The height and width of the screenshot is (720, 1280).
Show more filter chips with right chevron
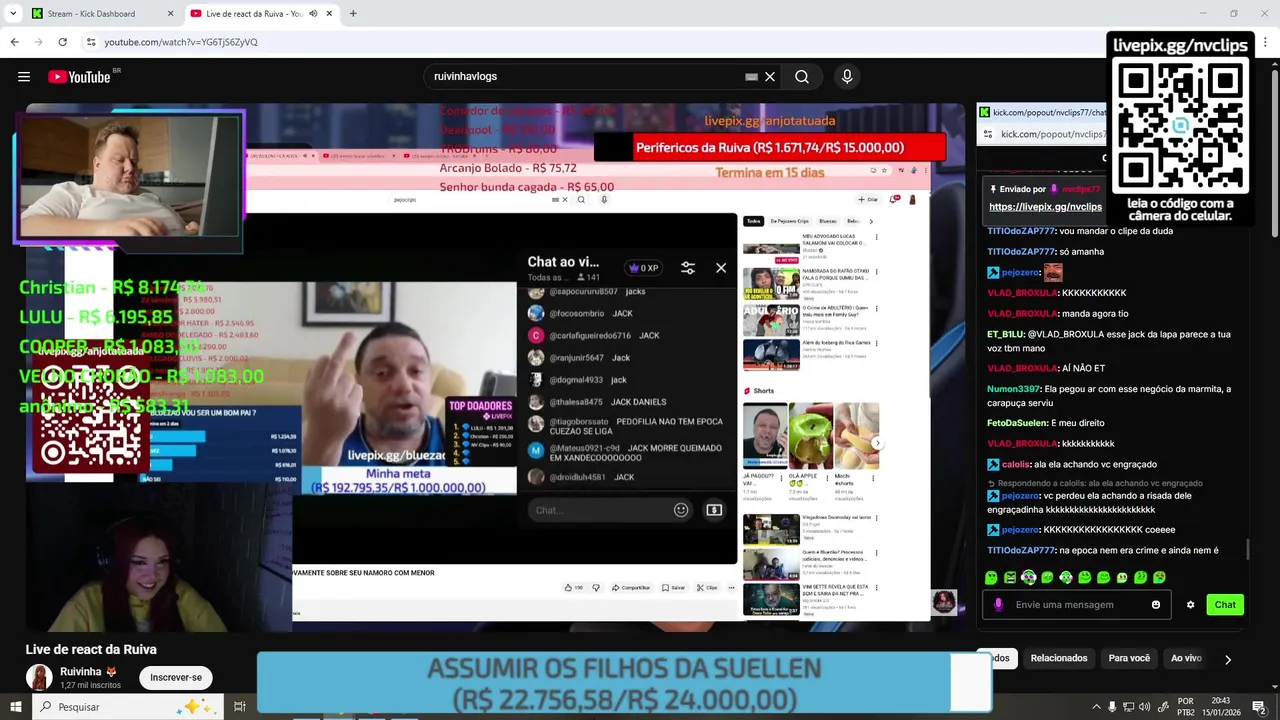point(1228,659)
